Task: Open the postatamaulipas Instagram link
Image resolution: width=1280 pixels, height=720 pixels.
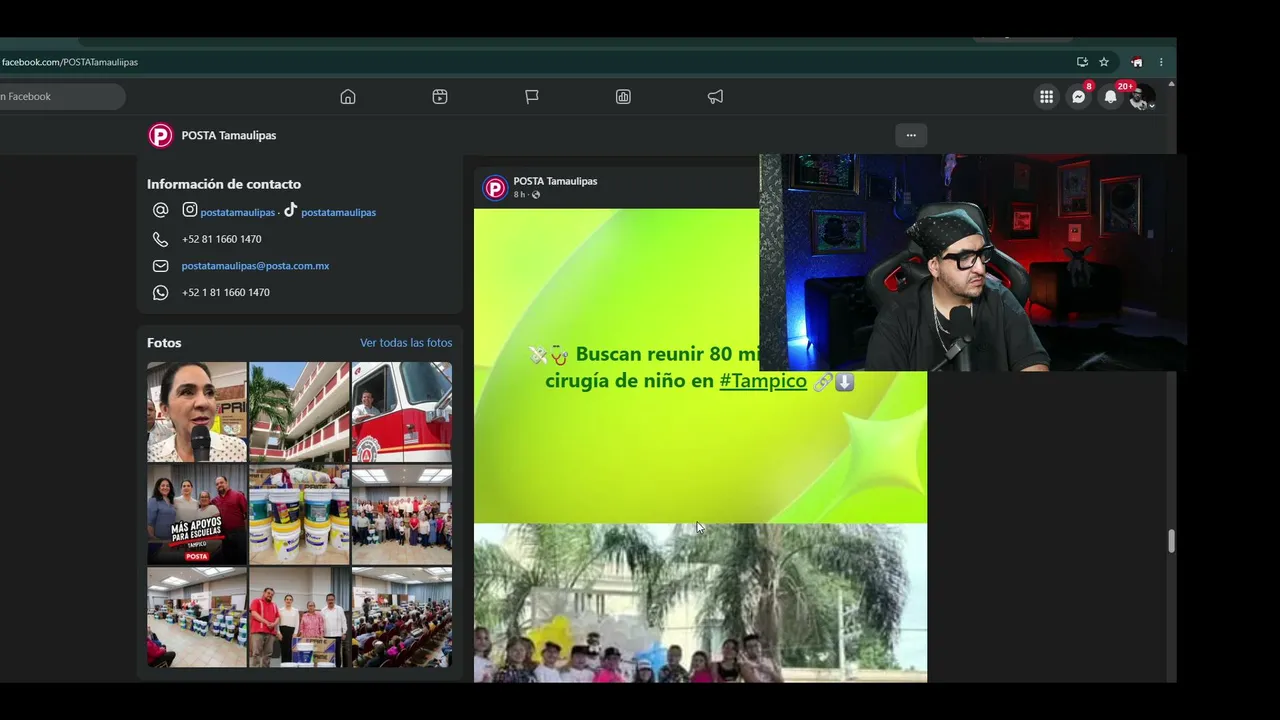Action: coord(238,213)
